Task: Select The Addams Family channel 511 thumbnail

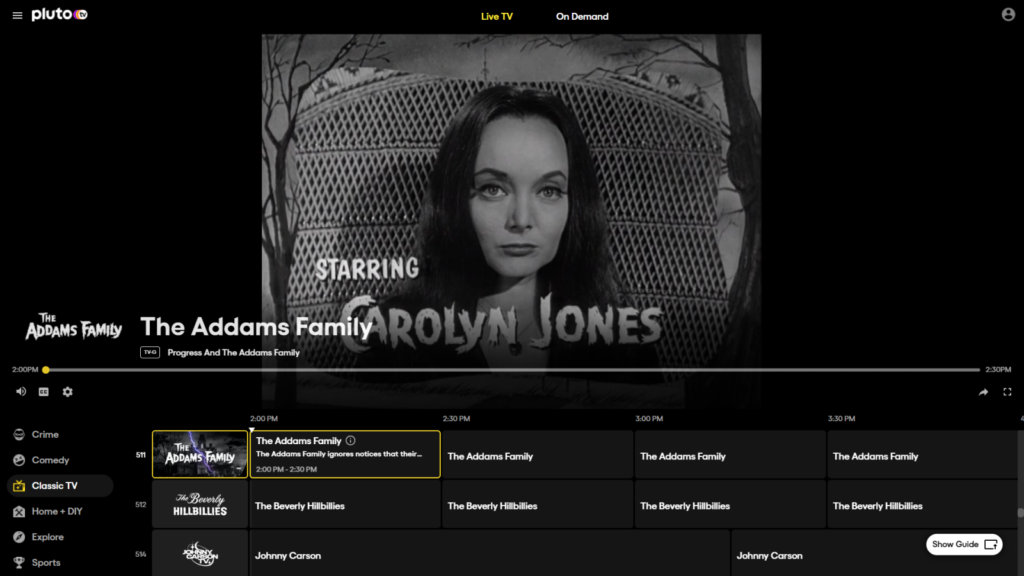Action: coord(200,454)
